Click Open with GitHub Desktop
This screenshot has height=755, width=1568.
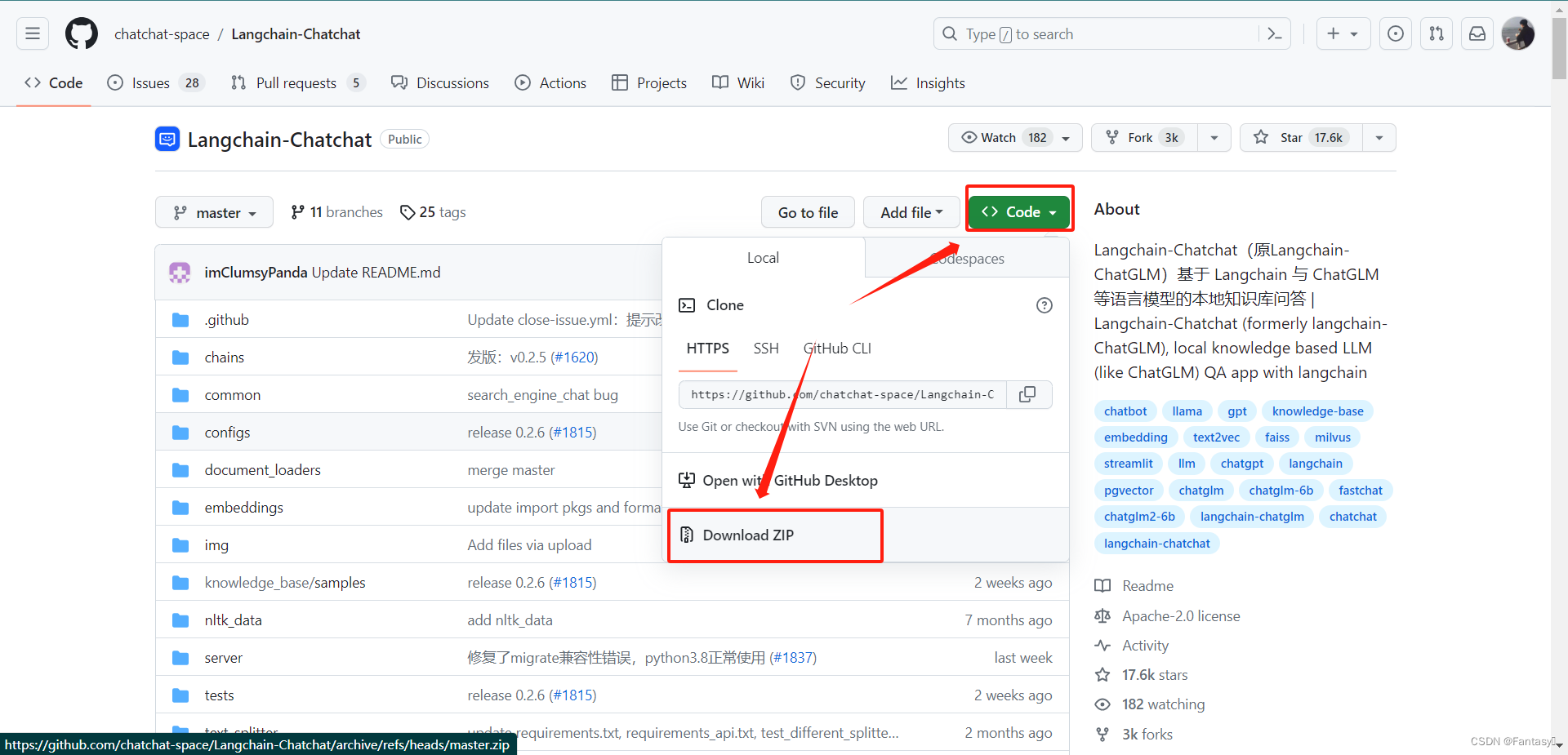pyautogui.click(x=866, y=481)
